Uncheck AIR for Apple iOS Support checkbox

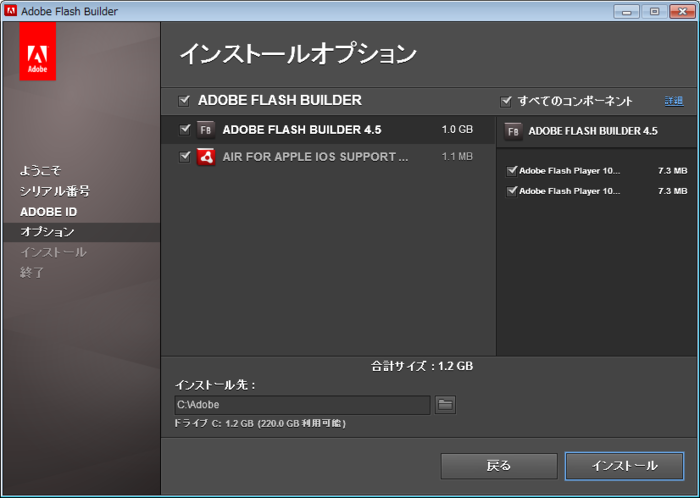(184, 157)
